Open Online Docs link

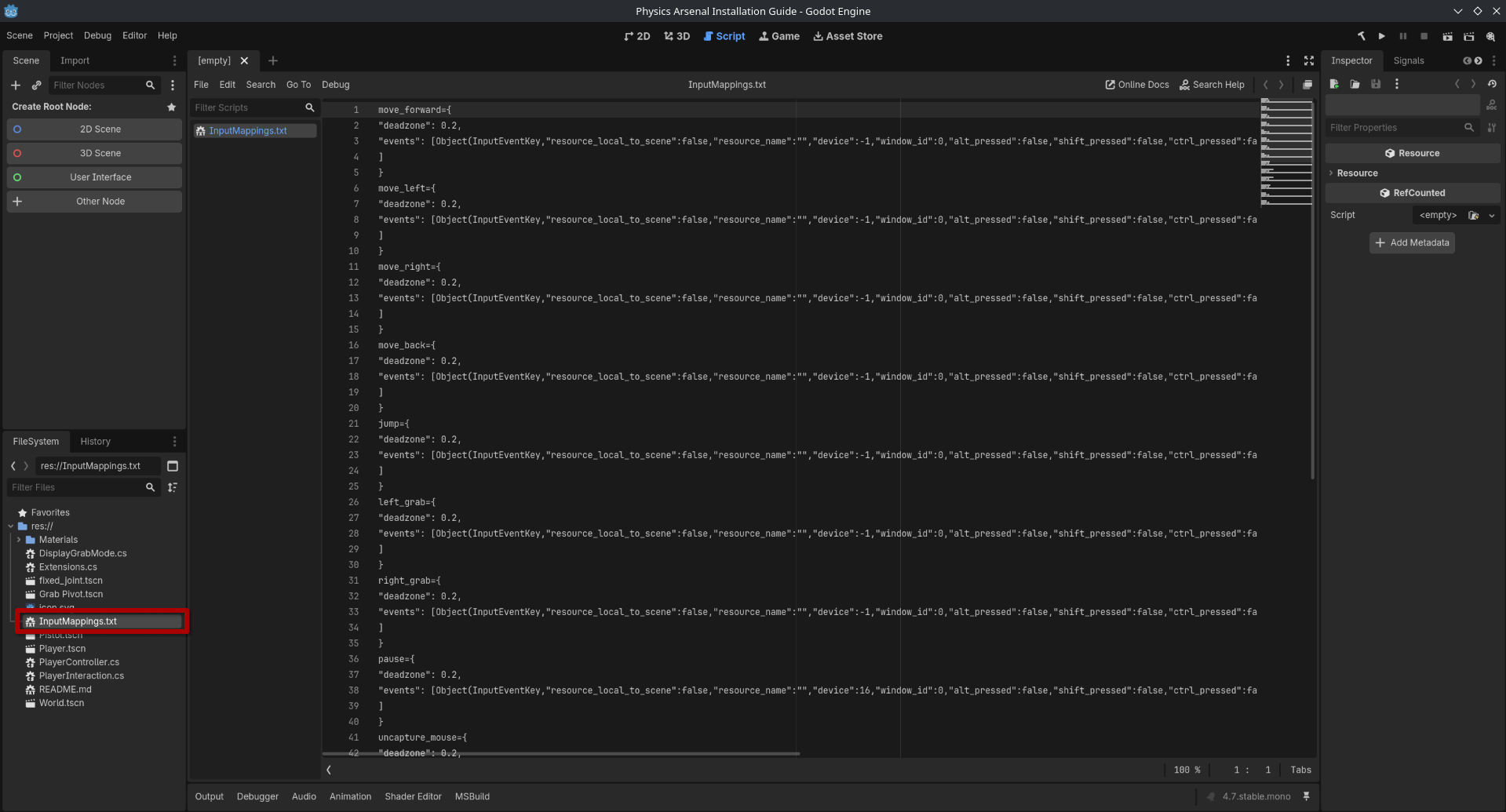click(x=1137, y=85)
